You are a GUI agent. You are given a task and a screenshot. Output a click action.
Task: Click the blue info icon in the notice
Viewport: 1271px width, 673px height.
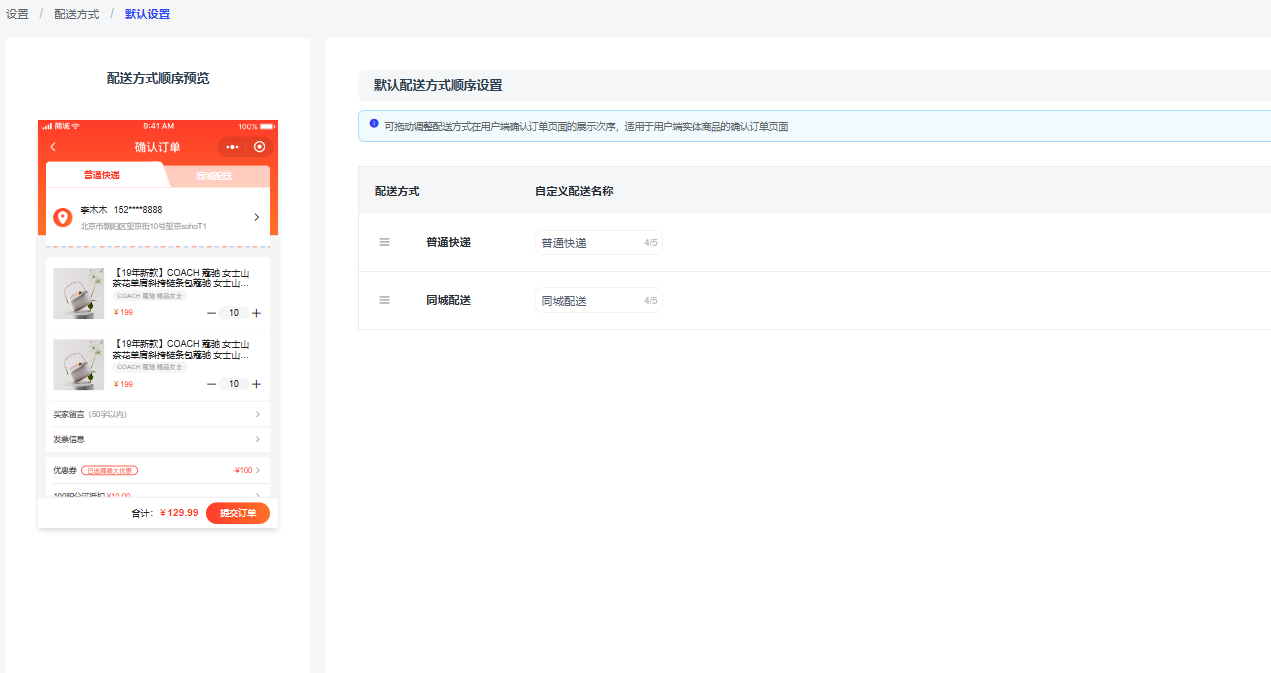click(x=374, y=124)
